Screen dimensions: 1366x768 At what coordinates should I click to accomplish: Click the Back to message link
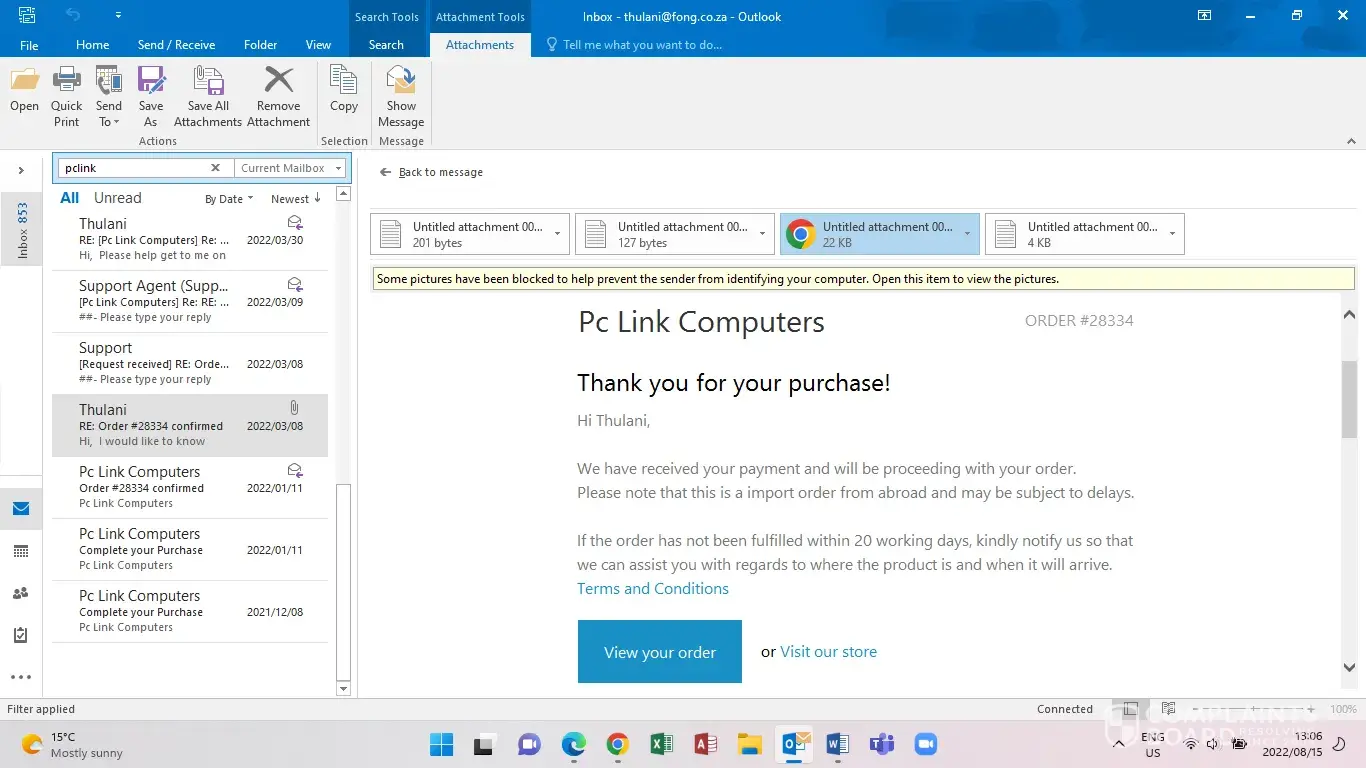coord(431,172)
